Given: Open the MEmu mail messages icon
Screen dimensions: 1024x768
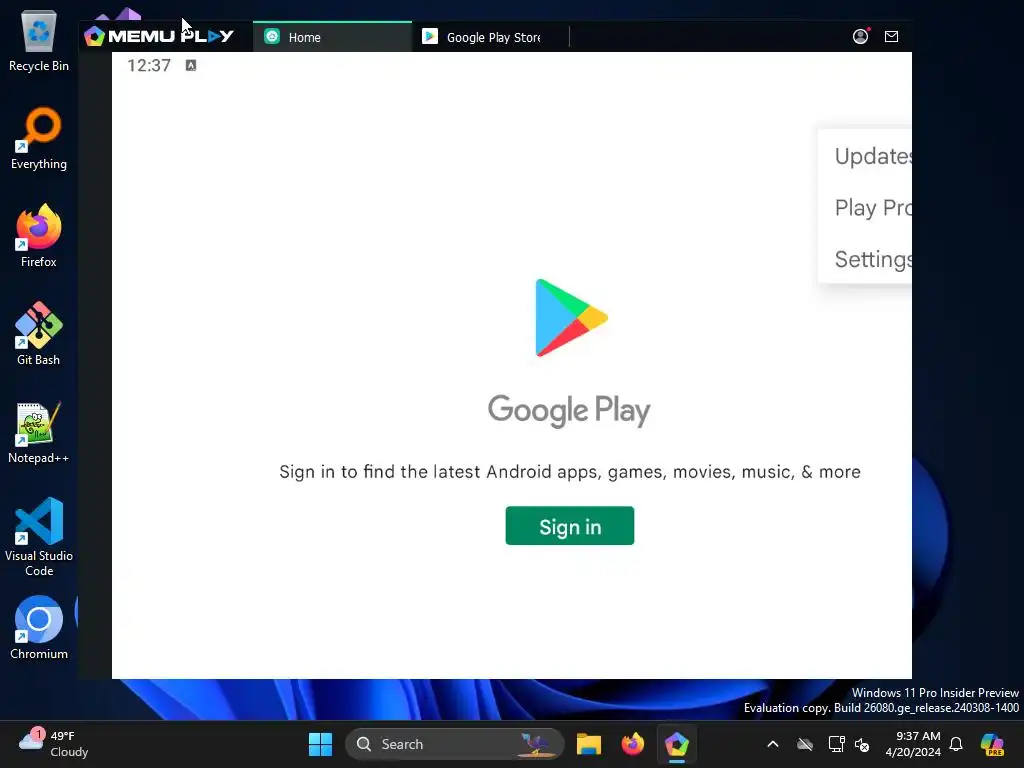Looking at the screenshot, I should tap(891, 37).
